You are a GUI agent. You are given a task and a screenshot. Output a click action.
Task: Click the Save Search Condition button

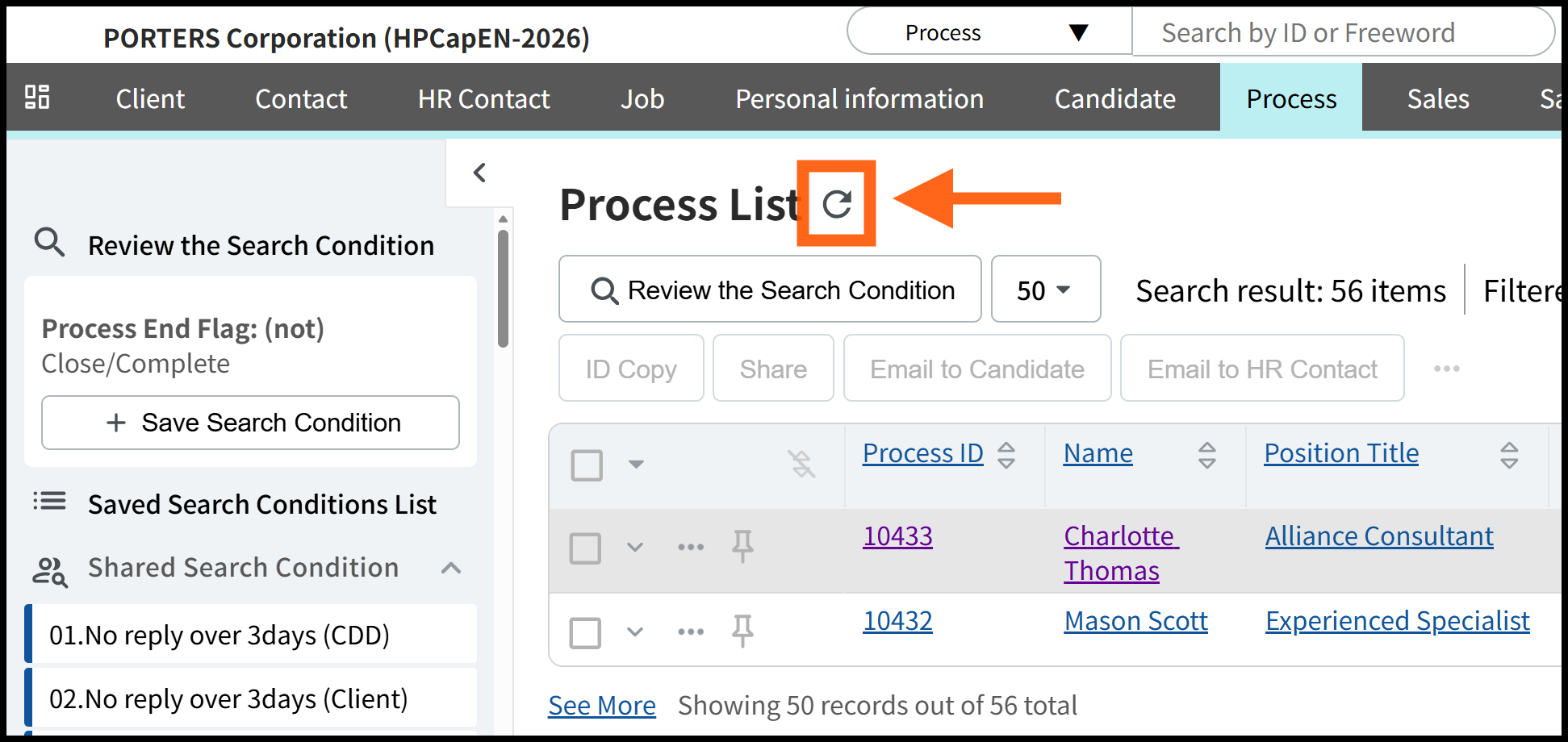[x=250, y=423]
